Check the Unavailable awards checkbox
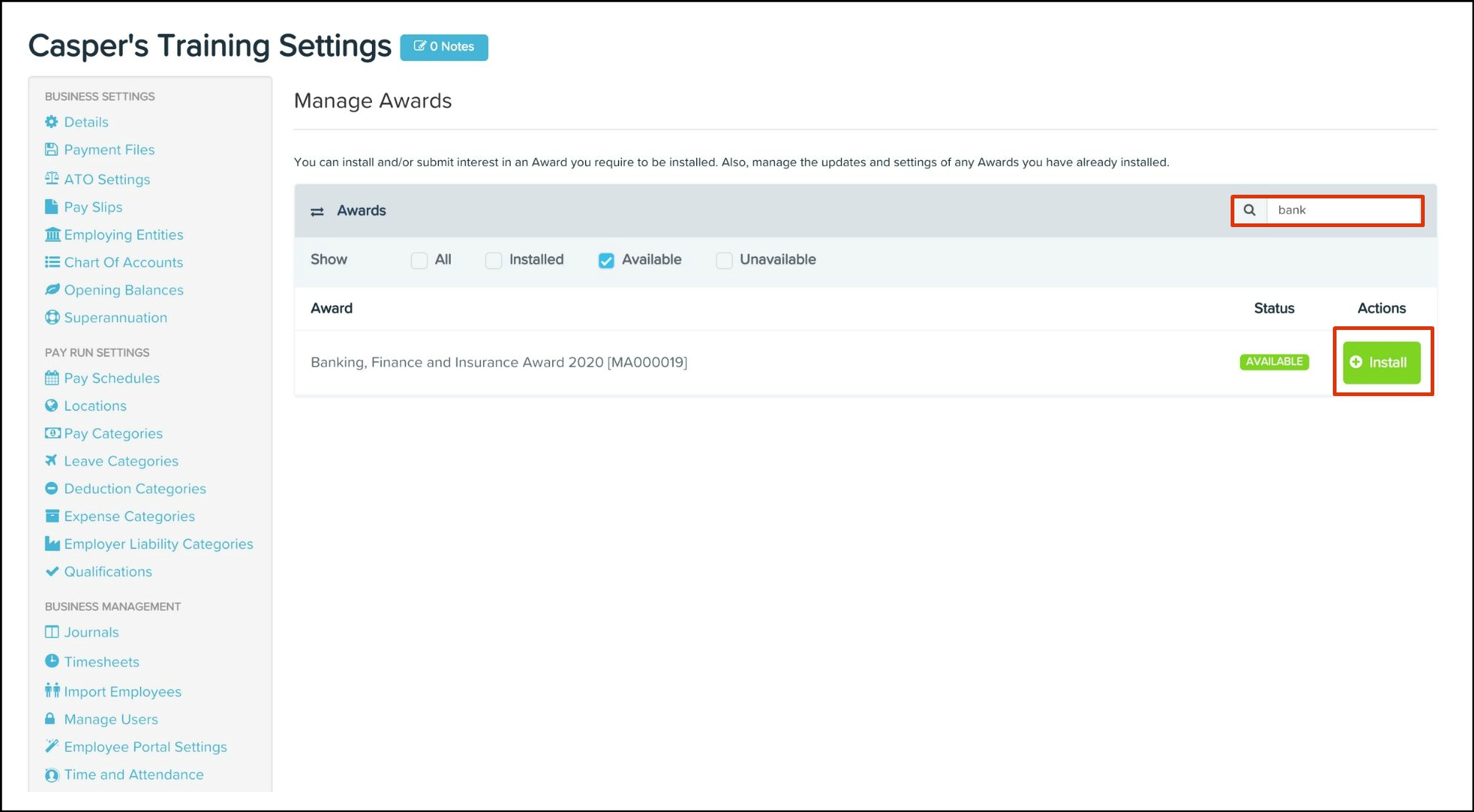This screenshot has width=1474, height=812. click(x=724, y=260)
